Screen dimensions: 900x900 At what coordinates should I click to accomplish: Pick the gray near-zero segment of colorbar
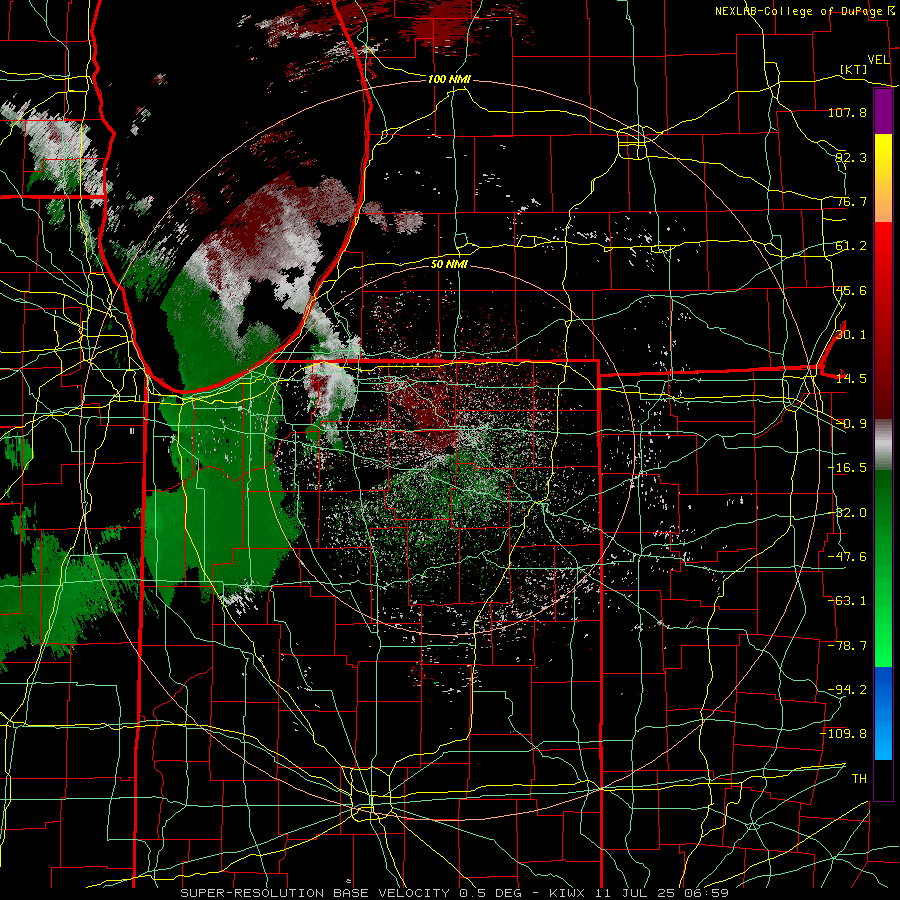coord(883,445)
